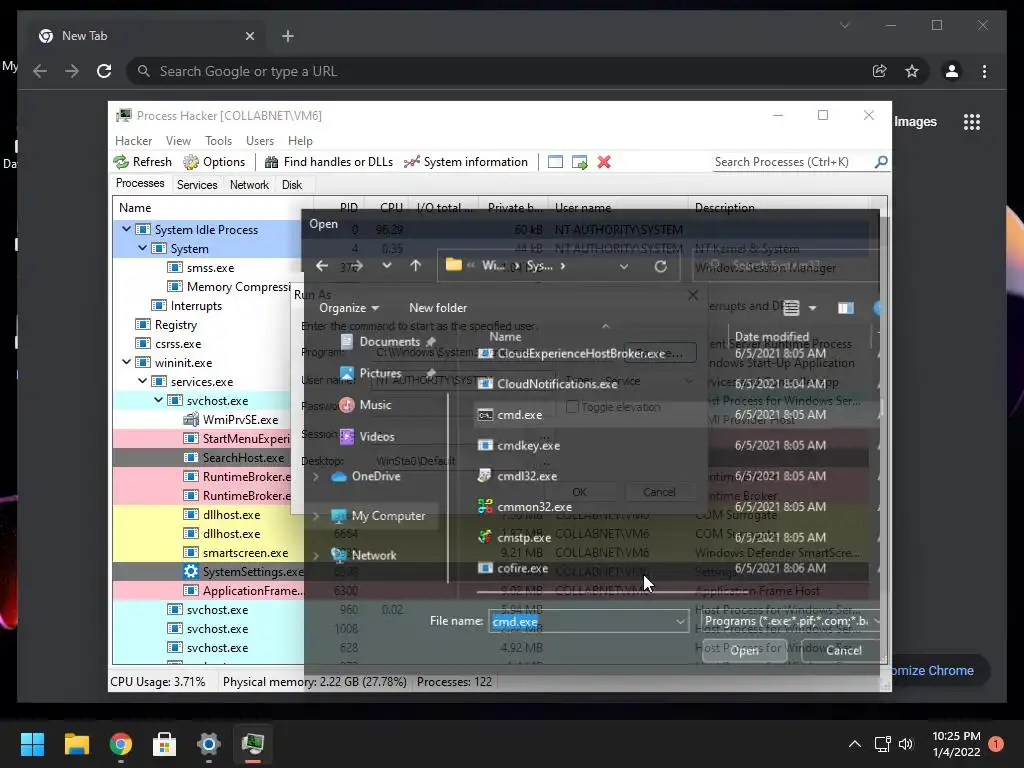
Task: Click the red X terminate icon
Action: (x=604, y=162)
